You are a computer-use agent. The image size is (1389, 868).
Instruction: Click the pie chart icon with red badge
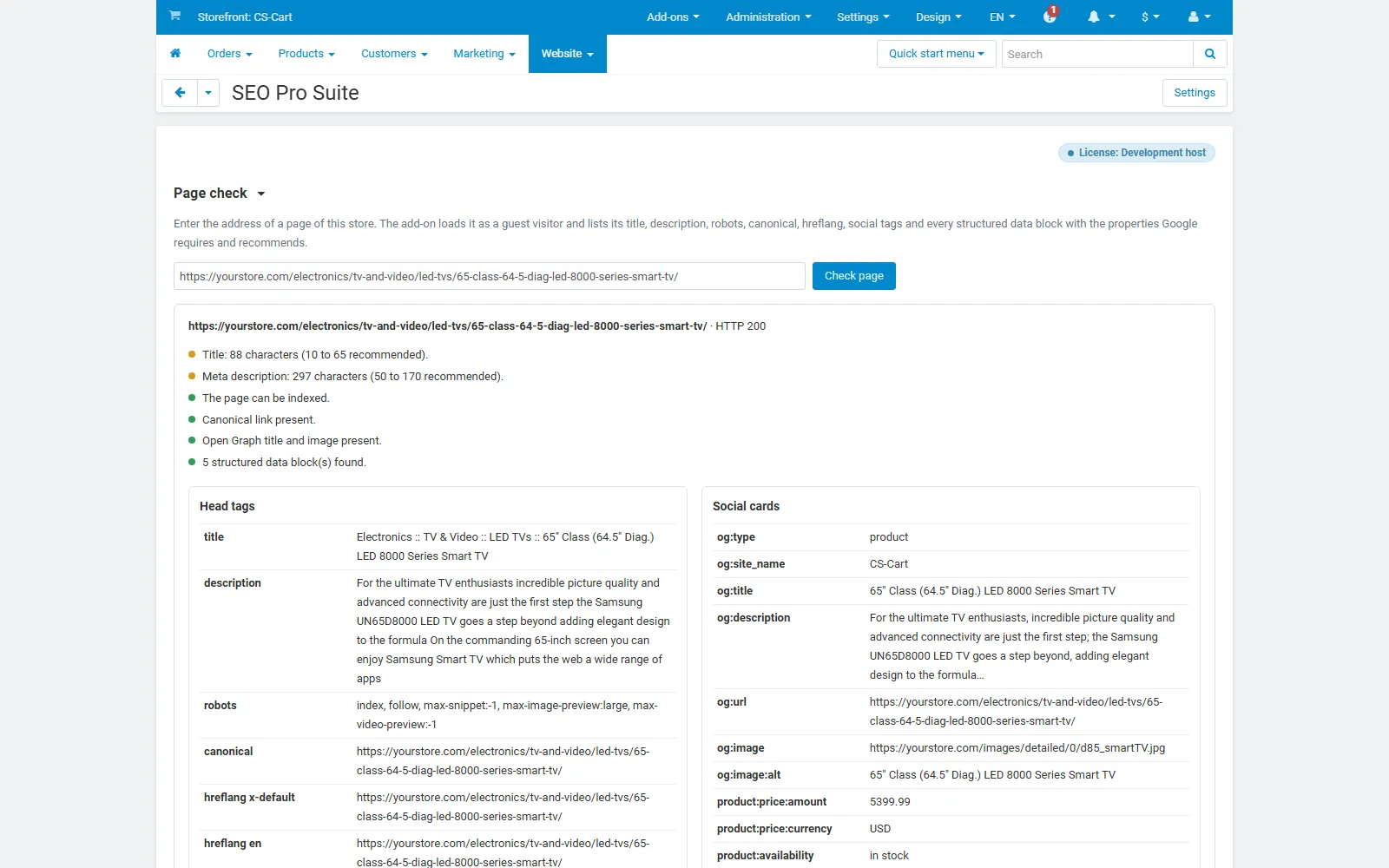point(1050,16)
